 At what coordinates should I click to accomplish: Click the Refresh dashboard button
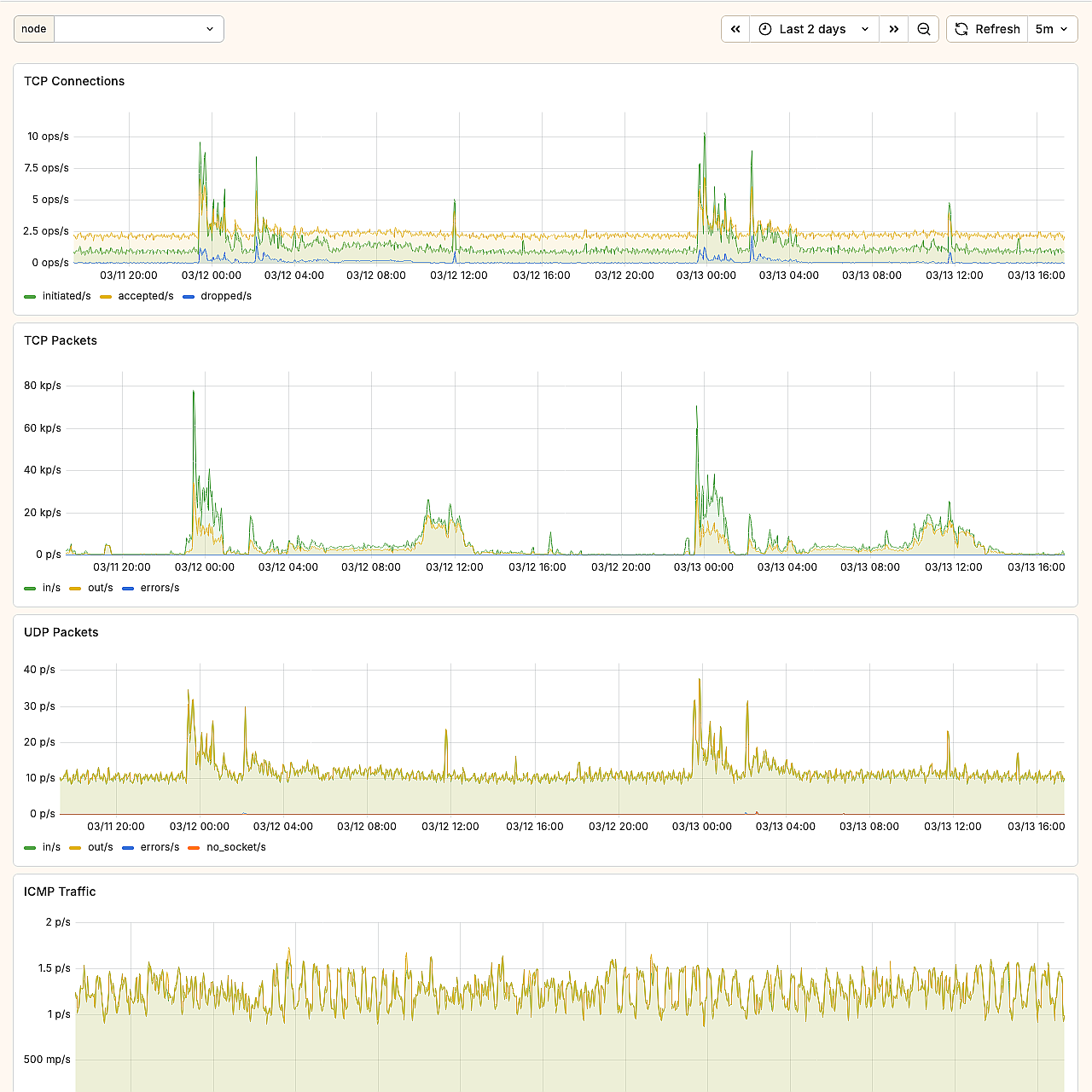click(987, 29)
